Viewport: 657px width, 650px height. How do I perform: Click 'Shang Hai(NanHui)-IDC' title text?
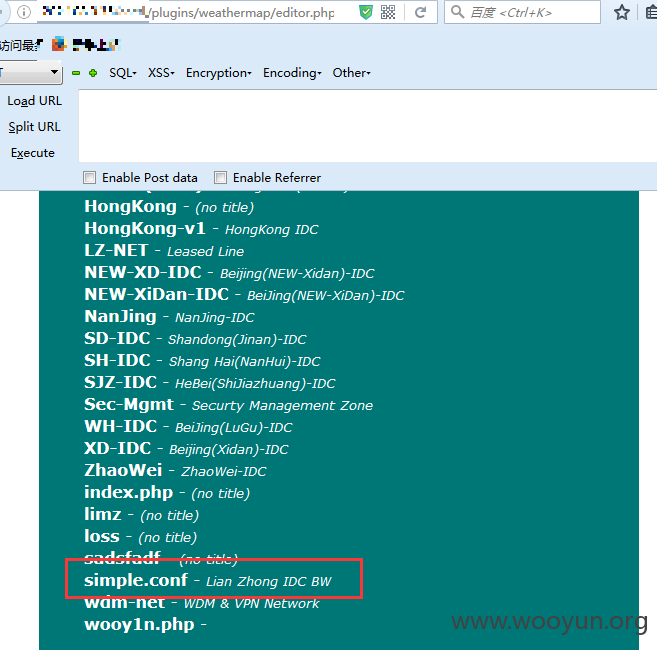[245, 362]
